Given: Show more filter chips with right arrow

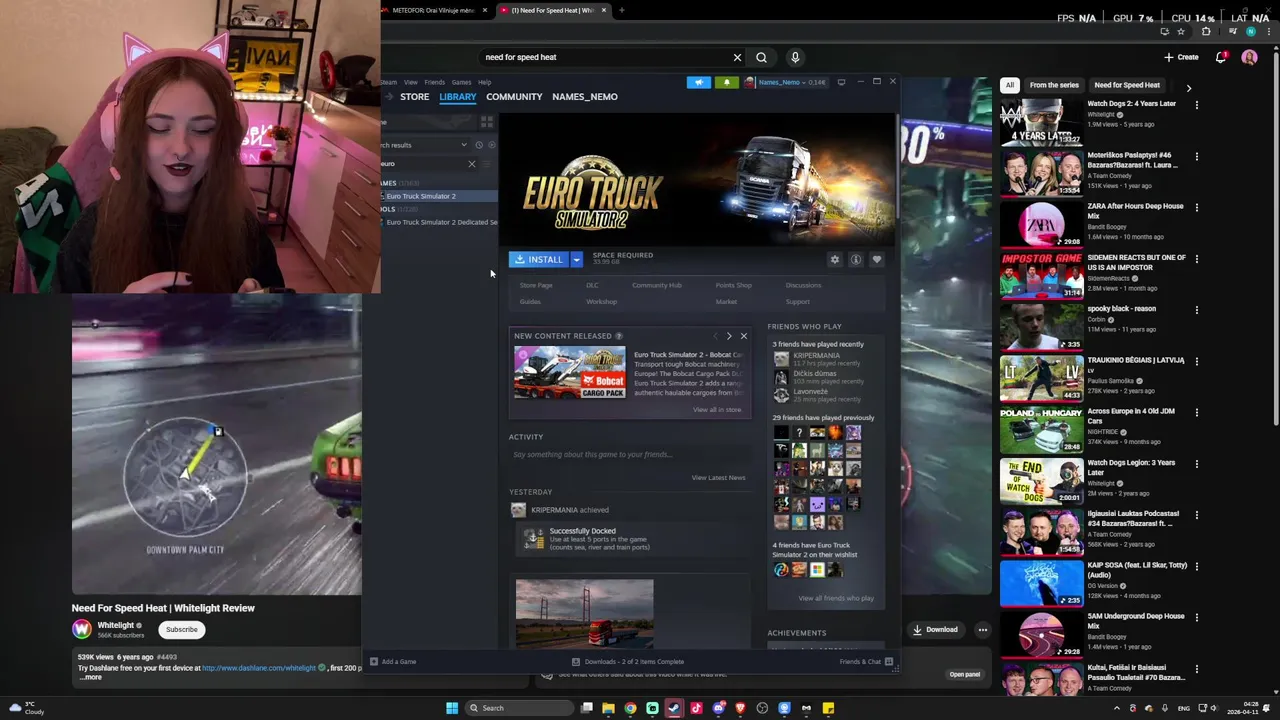Looking at the screenshot, I should point(1188,88).
